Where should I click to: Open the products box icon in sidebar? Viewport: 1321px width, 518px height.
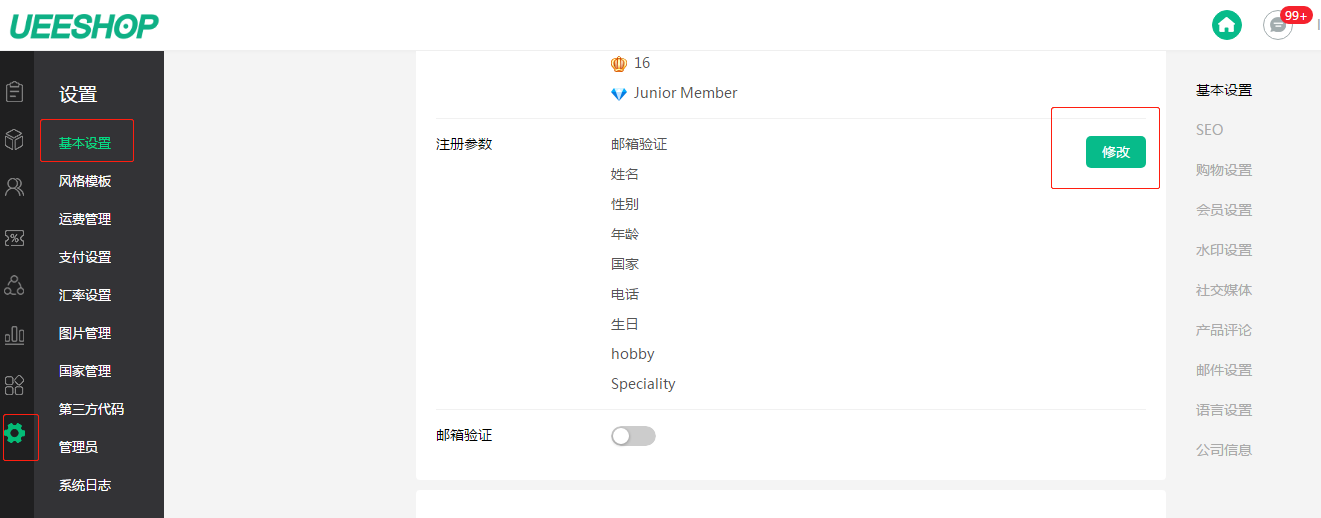[x=15, y=139]
